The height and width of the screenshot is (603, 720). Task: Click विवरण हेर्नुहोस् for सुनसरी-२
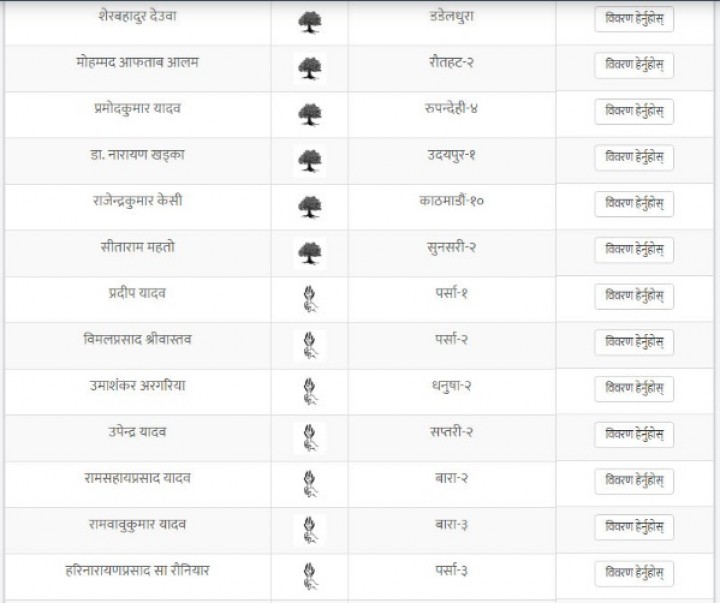pyautogui.click(x=634, y=250)
